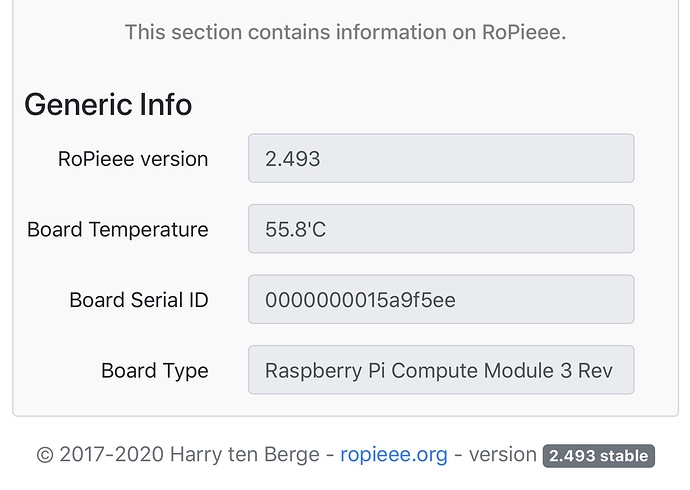Screen dimensions: 690x490
Task: Select the Board Type field with Raspberry Pi
Action: click(x=441, y=370)
